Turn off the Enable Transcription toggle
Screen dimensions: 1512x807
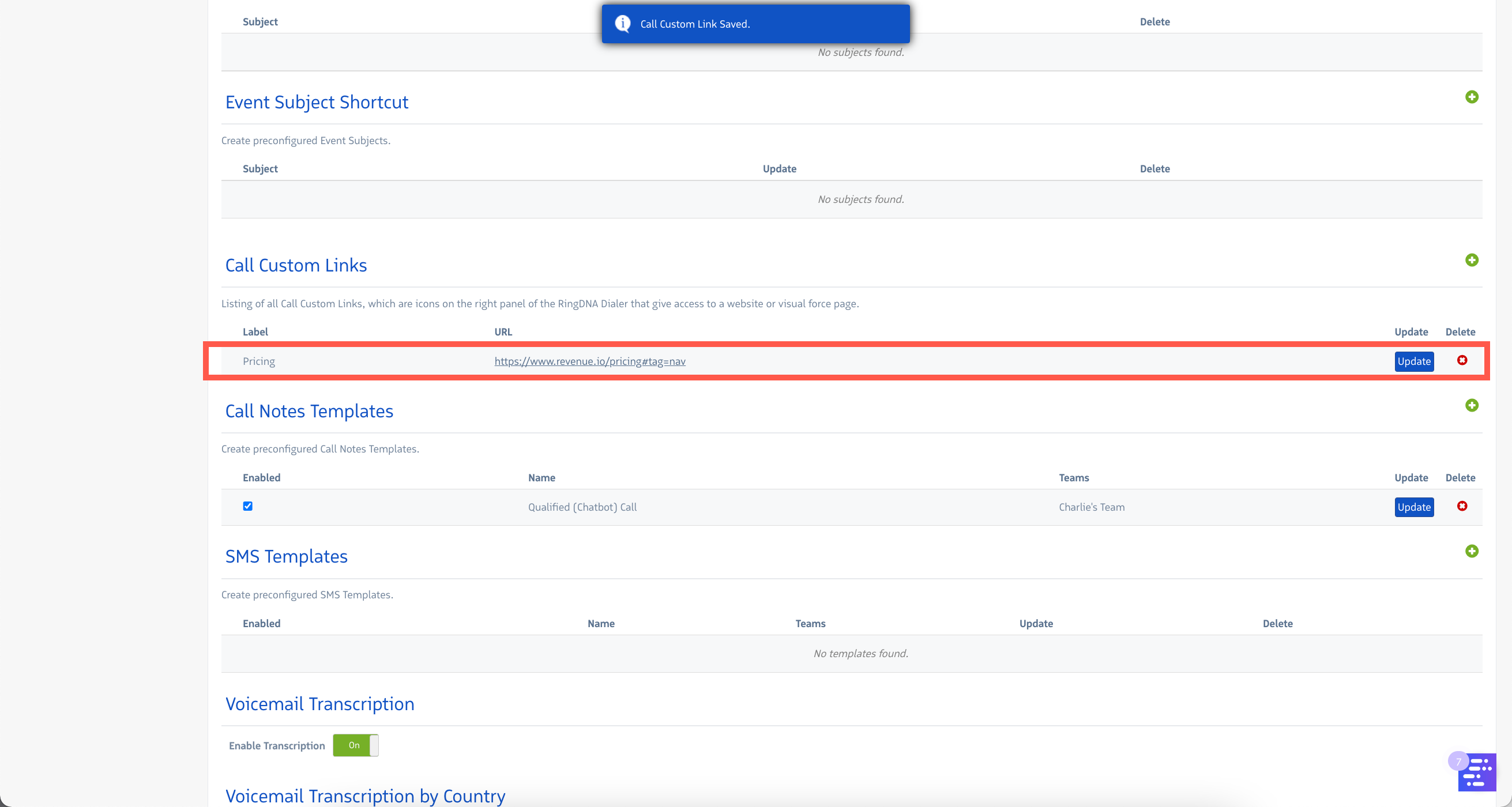click(355, 745)
